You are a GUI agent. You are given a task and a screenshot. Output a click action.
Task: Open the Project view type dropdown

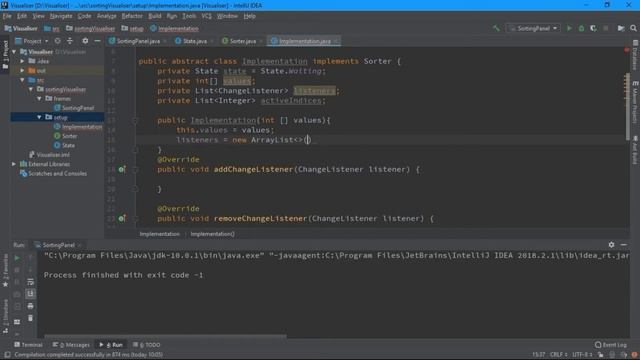pos(32,41)
